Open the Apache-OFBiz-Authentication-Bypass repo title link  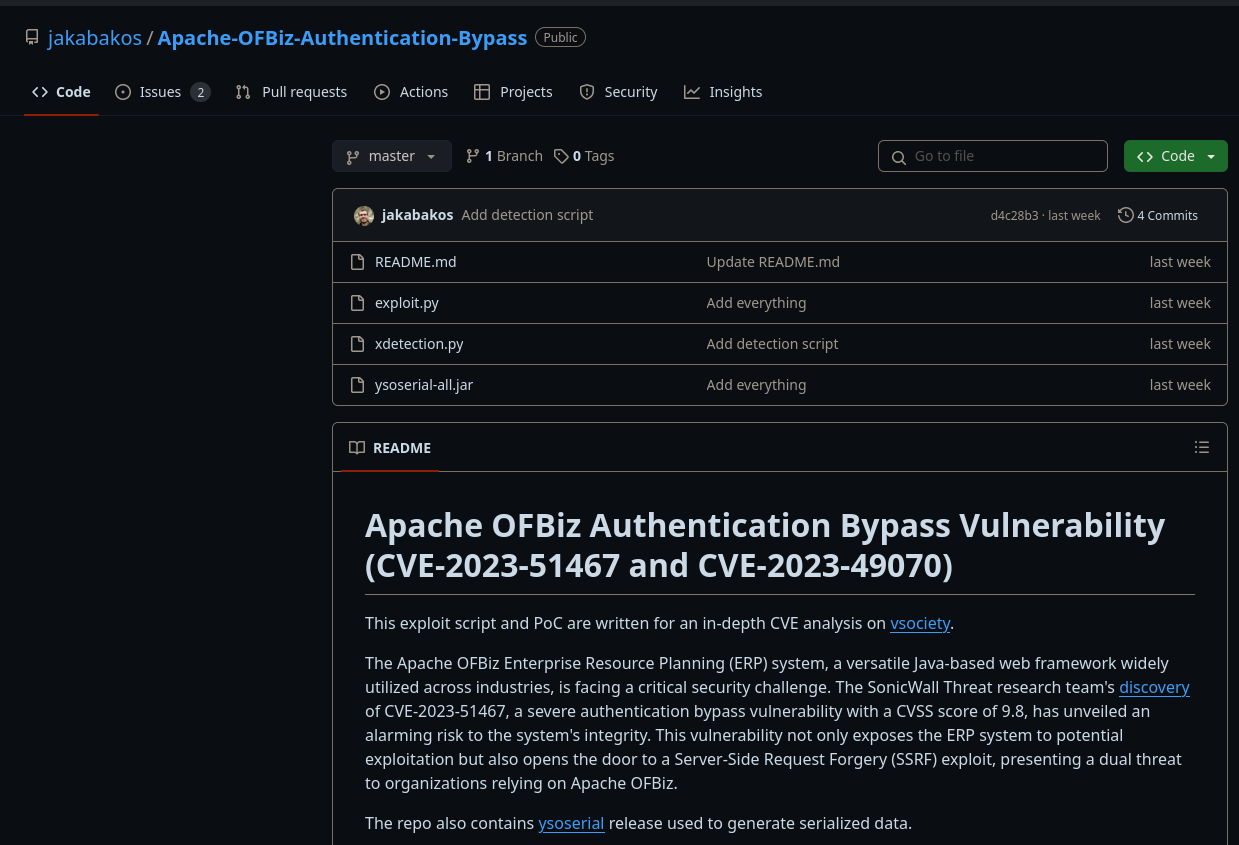342,38
